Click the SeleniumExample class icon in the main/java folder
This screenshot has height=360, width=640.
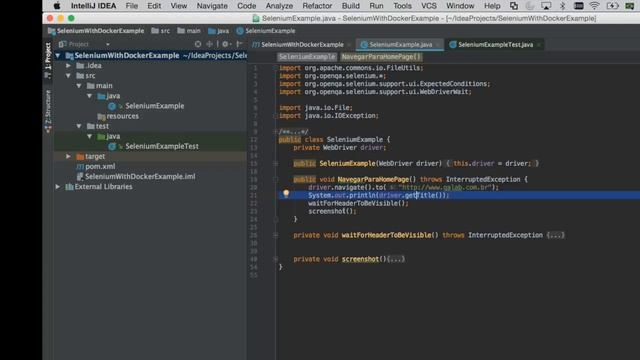pos(112,106)
